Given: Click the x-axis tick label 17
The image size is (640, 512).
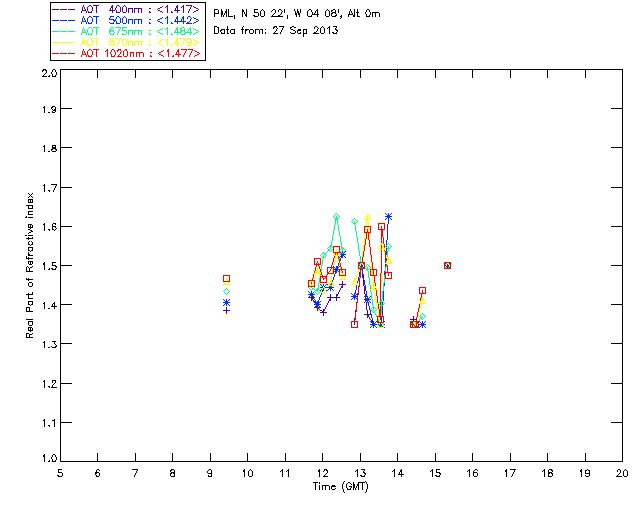Looking at the screenshot, I should [510, 473].
